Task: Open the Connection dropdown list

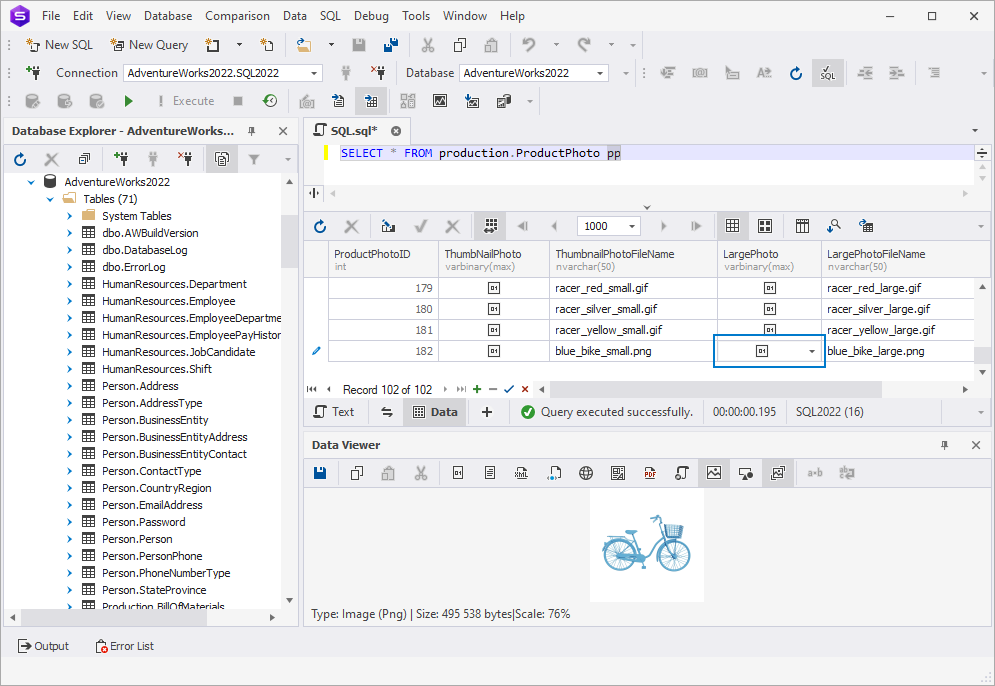Action: tap(314, 74)
